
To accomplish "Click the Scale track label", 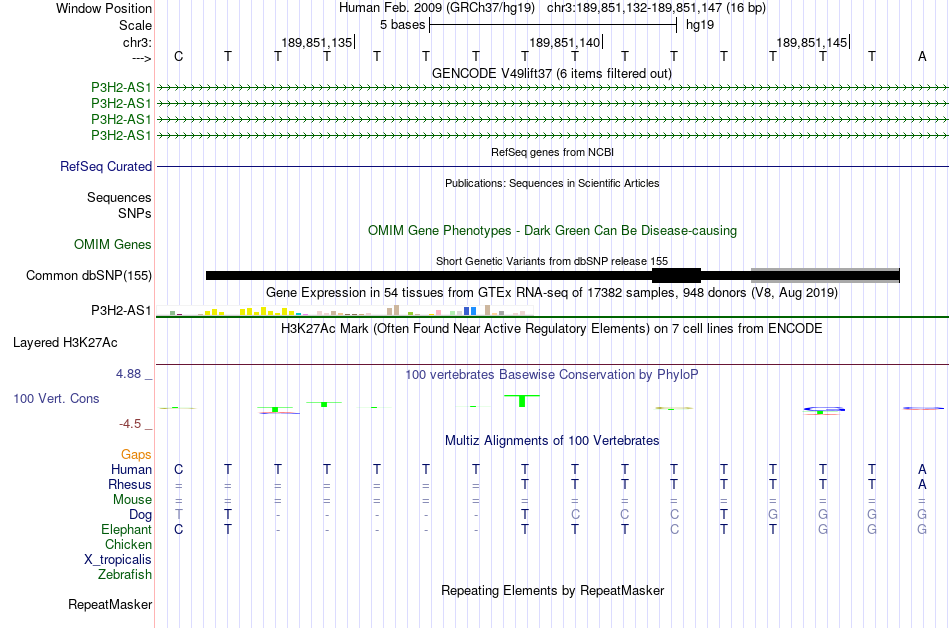I will click(x=135, y=25).
